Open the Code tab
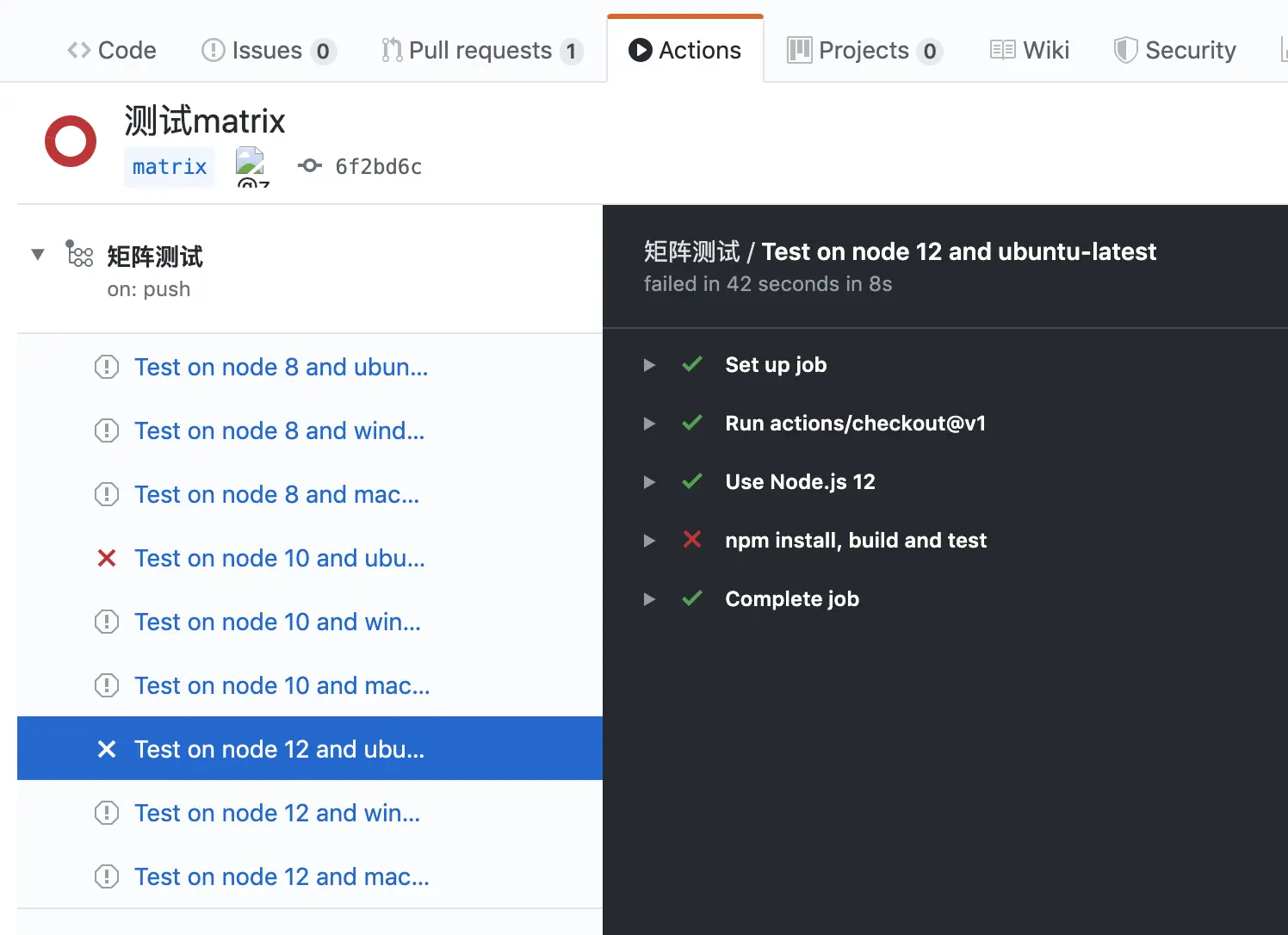Viewport: 1288px width, 935px height. coord(112,50)
